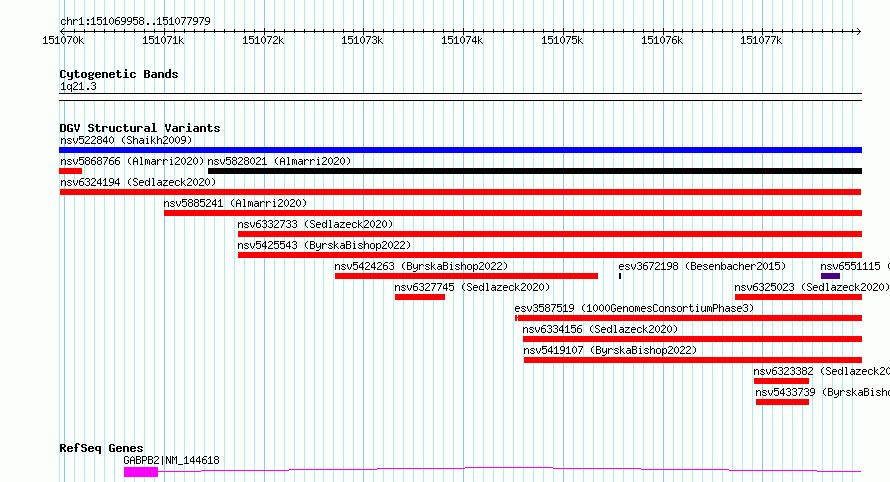Click the RefSeq Genes track heading
Image resolution: width=890 pixels, height=482 pixels.
click(101, 449)
